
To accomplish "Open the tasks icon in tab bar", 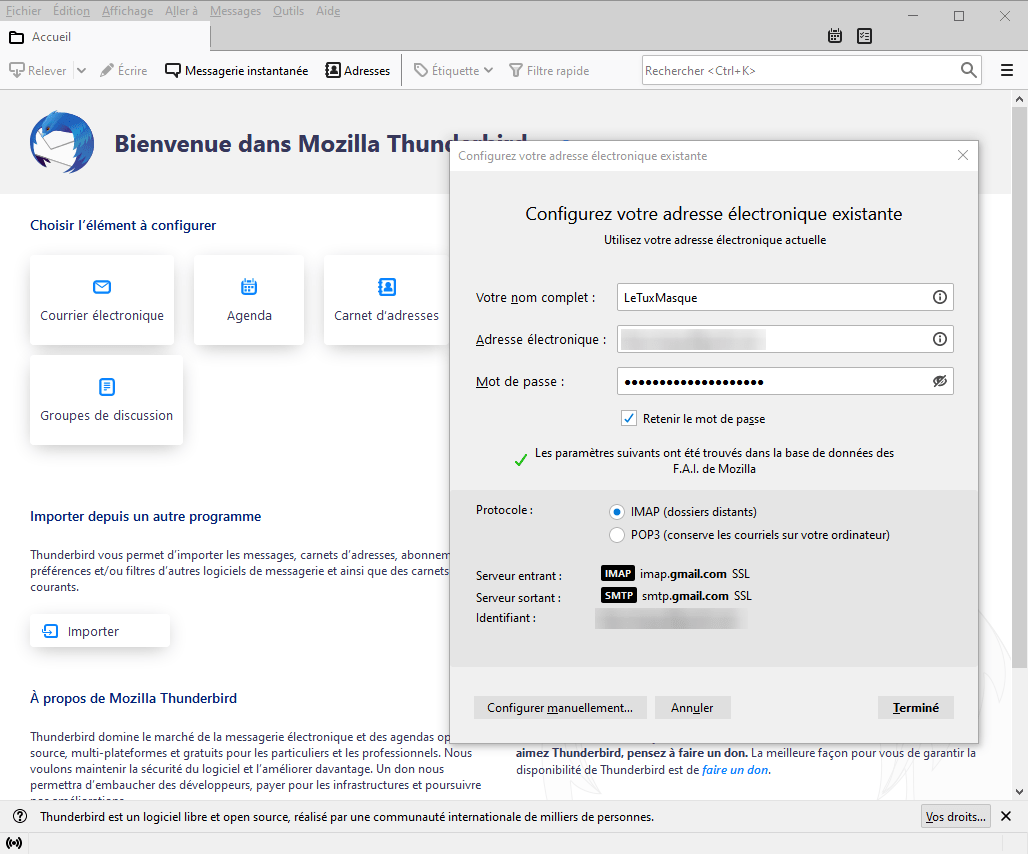I will tap(865, 36).
